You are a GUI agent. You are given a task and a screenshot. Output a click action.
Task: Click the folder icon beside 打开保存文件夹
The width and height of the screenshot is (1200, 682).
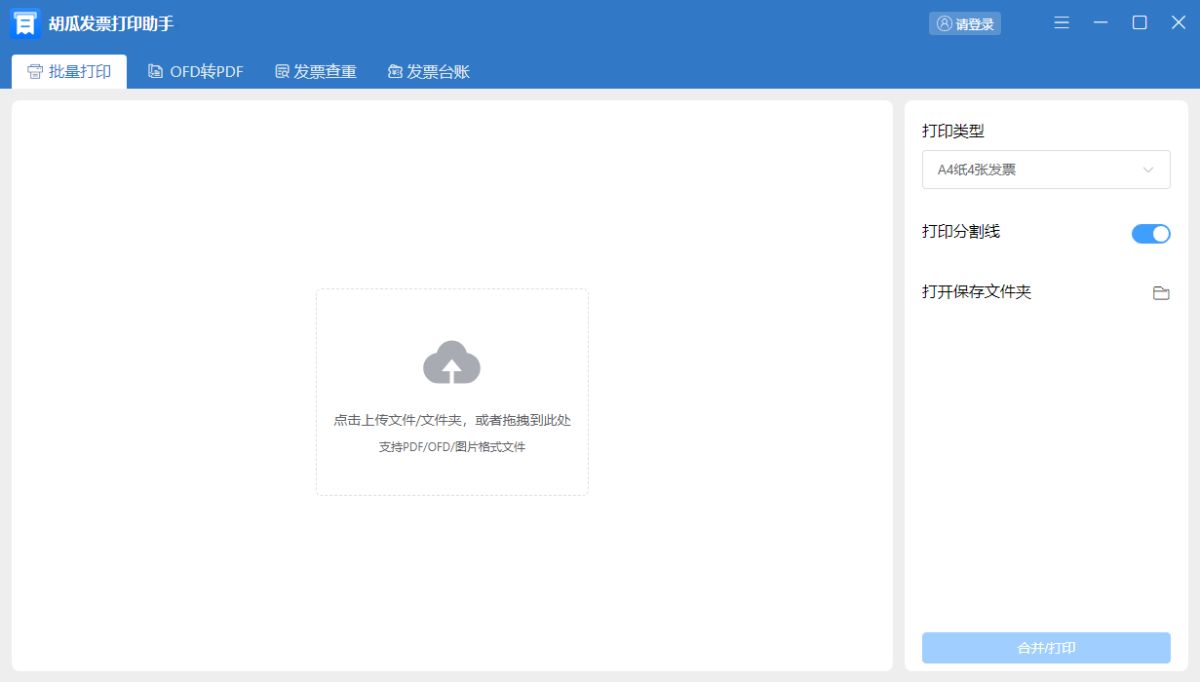click(x=1161, y=293)
